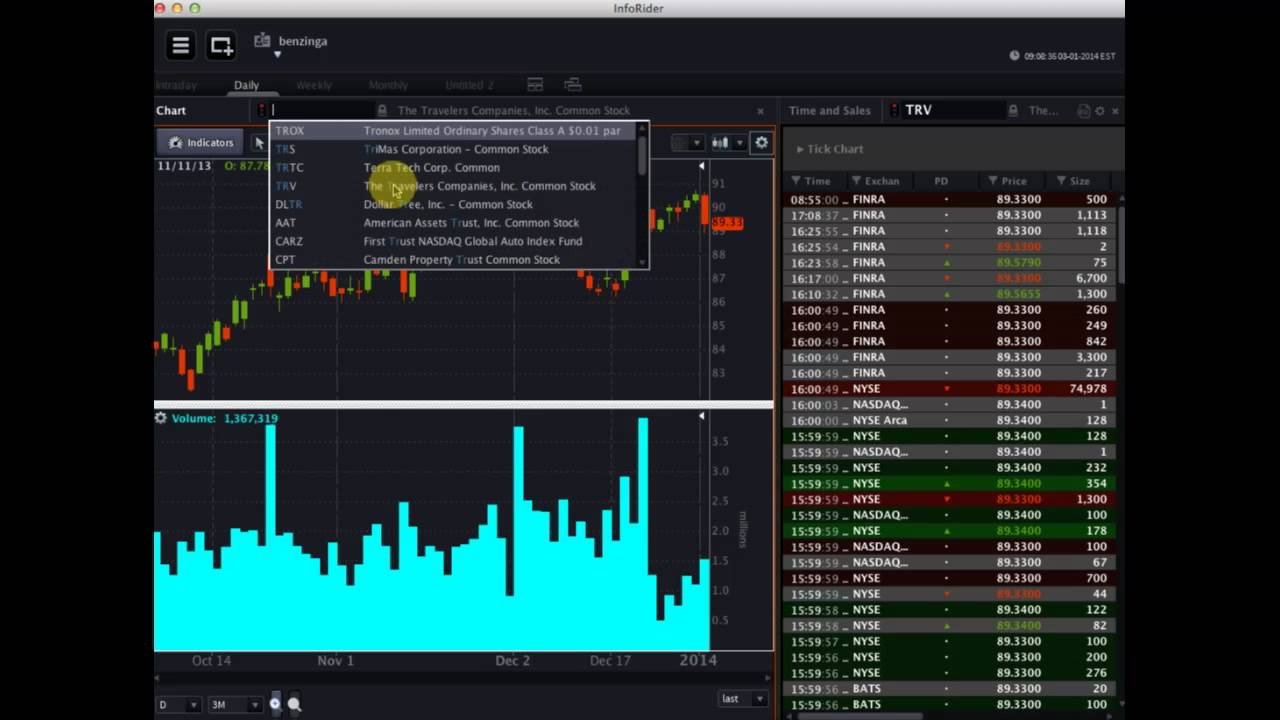Toggle the Time and Sales lock icon
1280x720 pixels.
click(1013, 110)
